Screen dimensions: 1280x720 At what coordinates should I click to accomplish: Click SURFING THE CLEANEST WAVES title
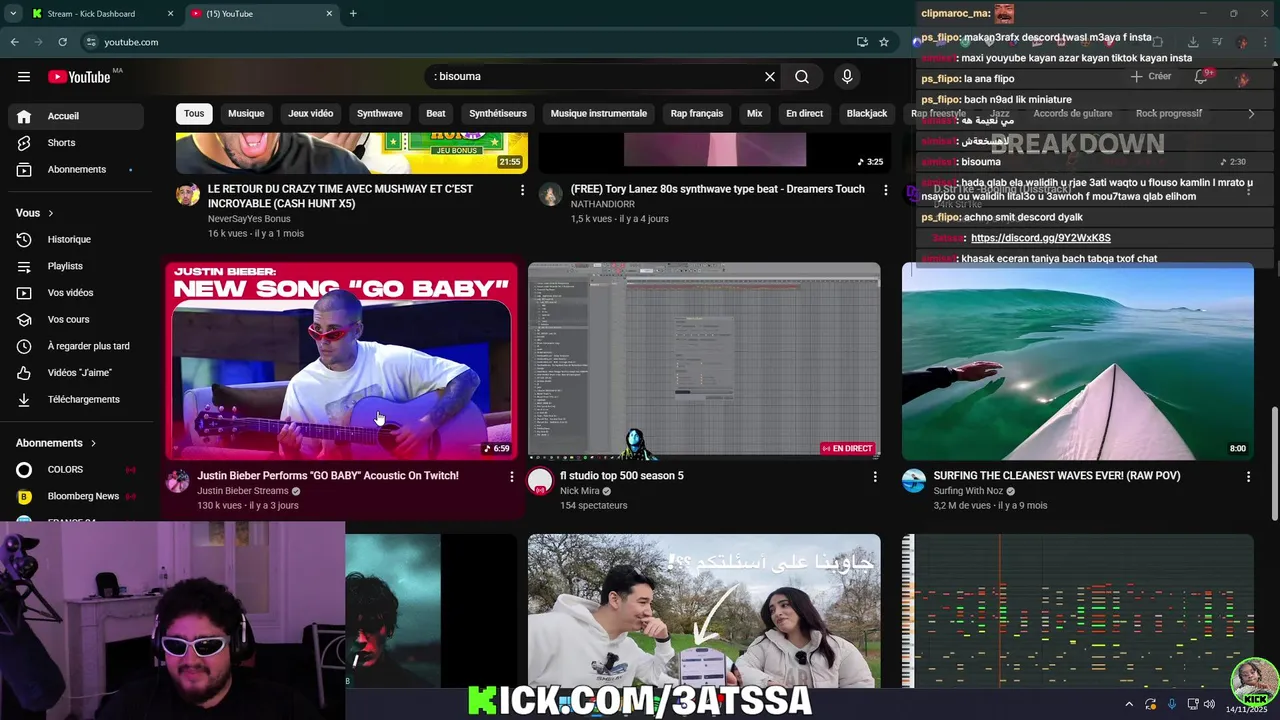pos(1057,476)
